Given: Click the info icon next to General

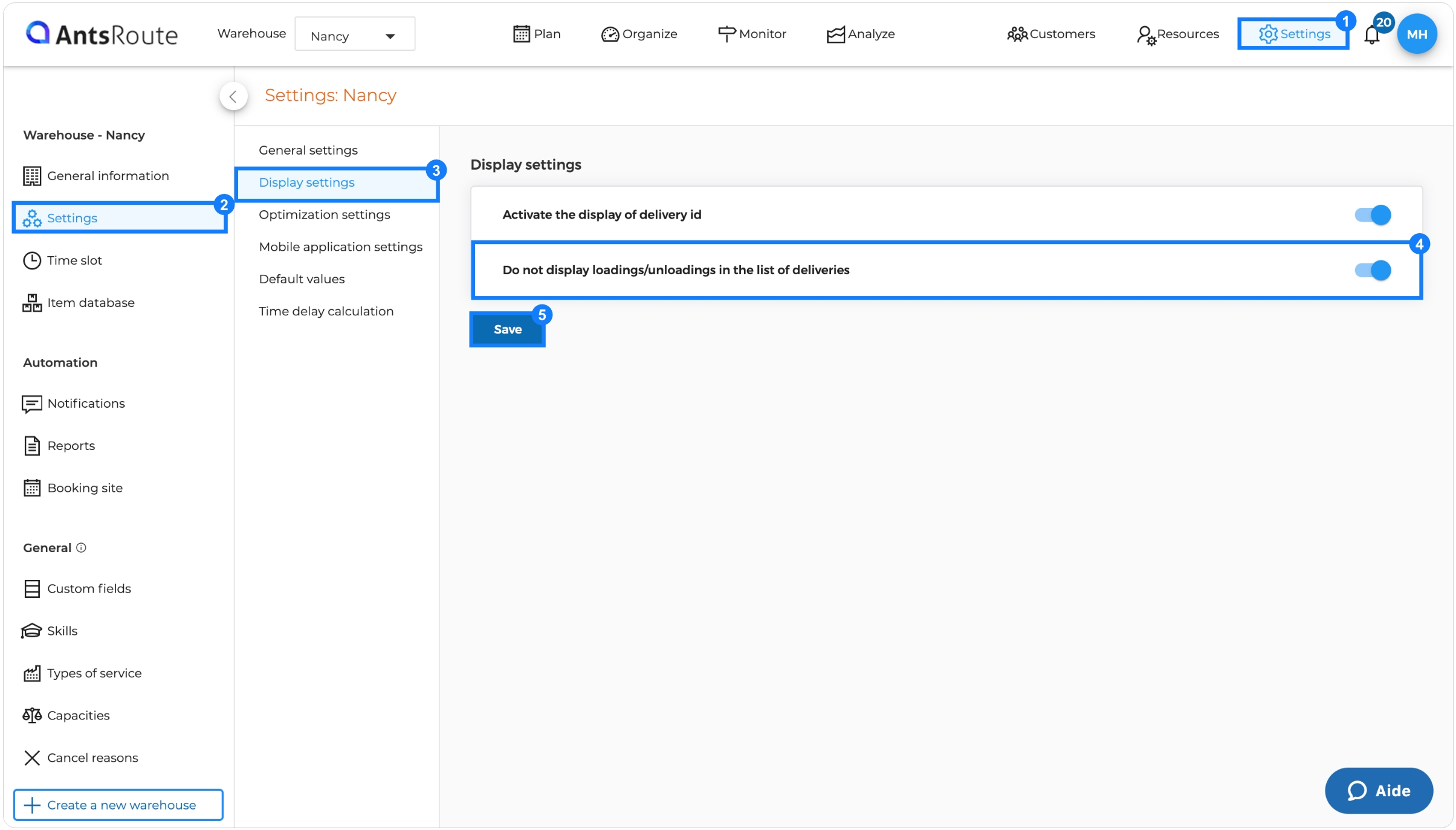Looking at the screenshot, I should pos(81,547).
